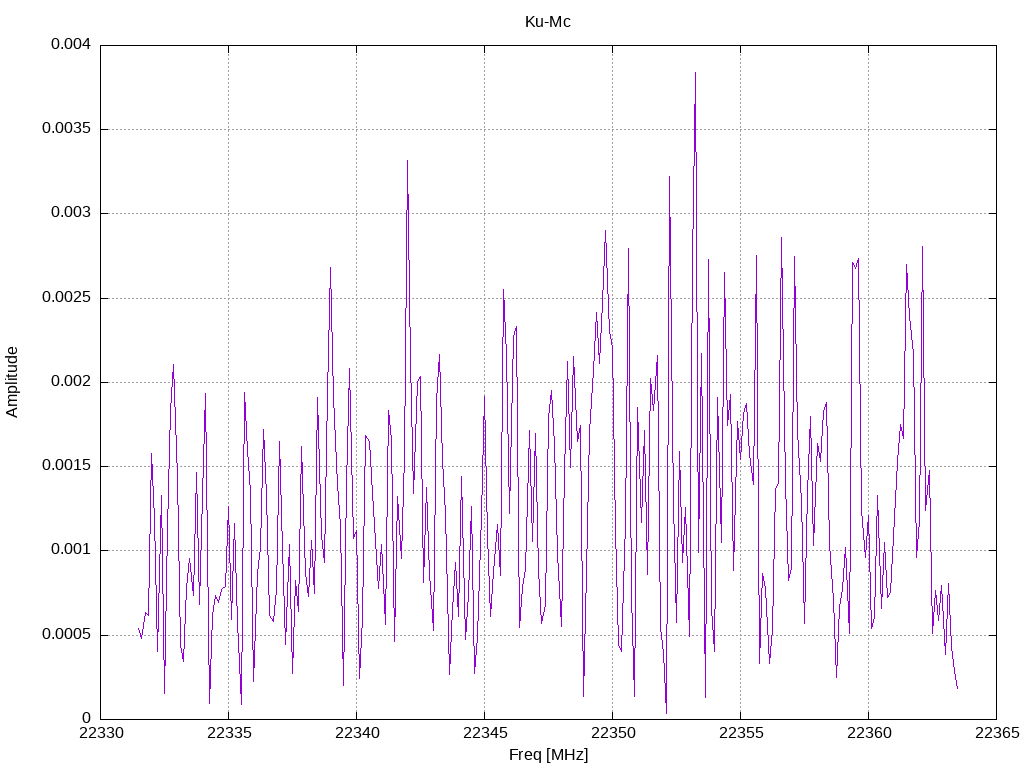The height and width of the screenshot is (768, 1024).
Task: Click the y-axis tick label 0.004
Action: coord(71,44)
